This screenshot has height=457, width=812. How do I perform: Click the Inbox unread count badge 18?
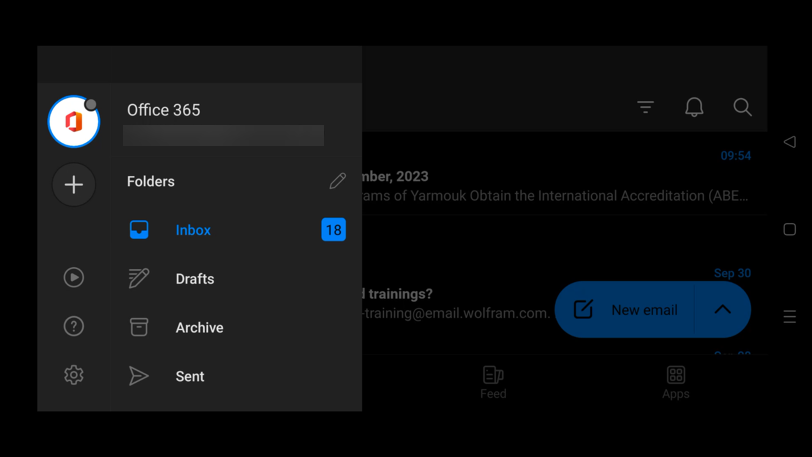(x=334, y=230)
